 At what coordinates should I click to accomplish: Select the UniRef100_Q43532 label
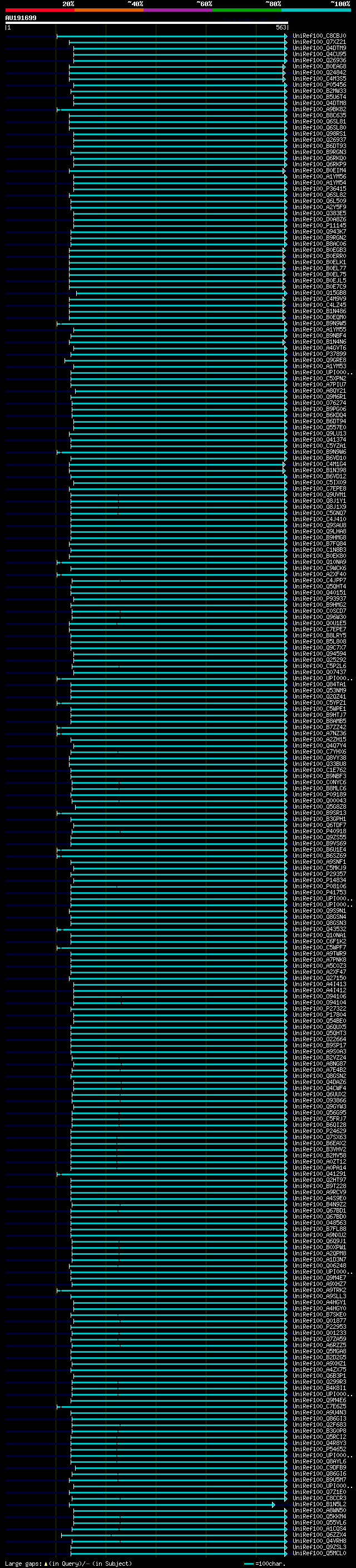pyautogui.click(x=319, y=929)
